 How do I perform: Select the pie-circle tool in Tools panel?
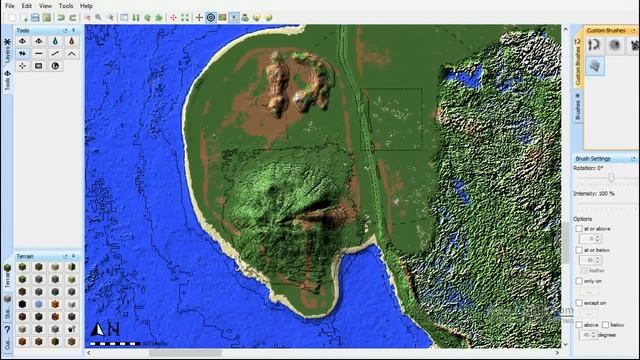click(55, 66)
